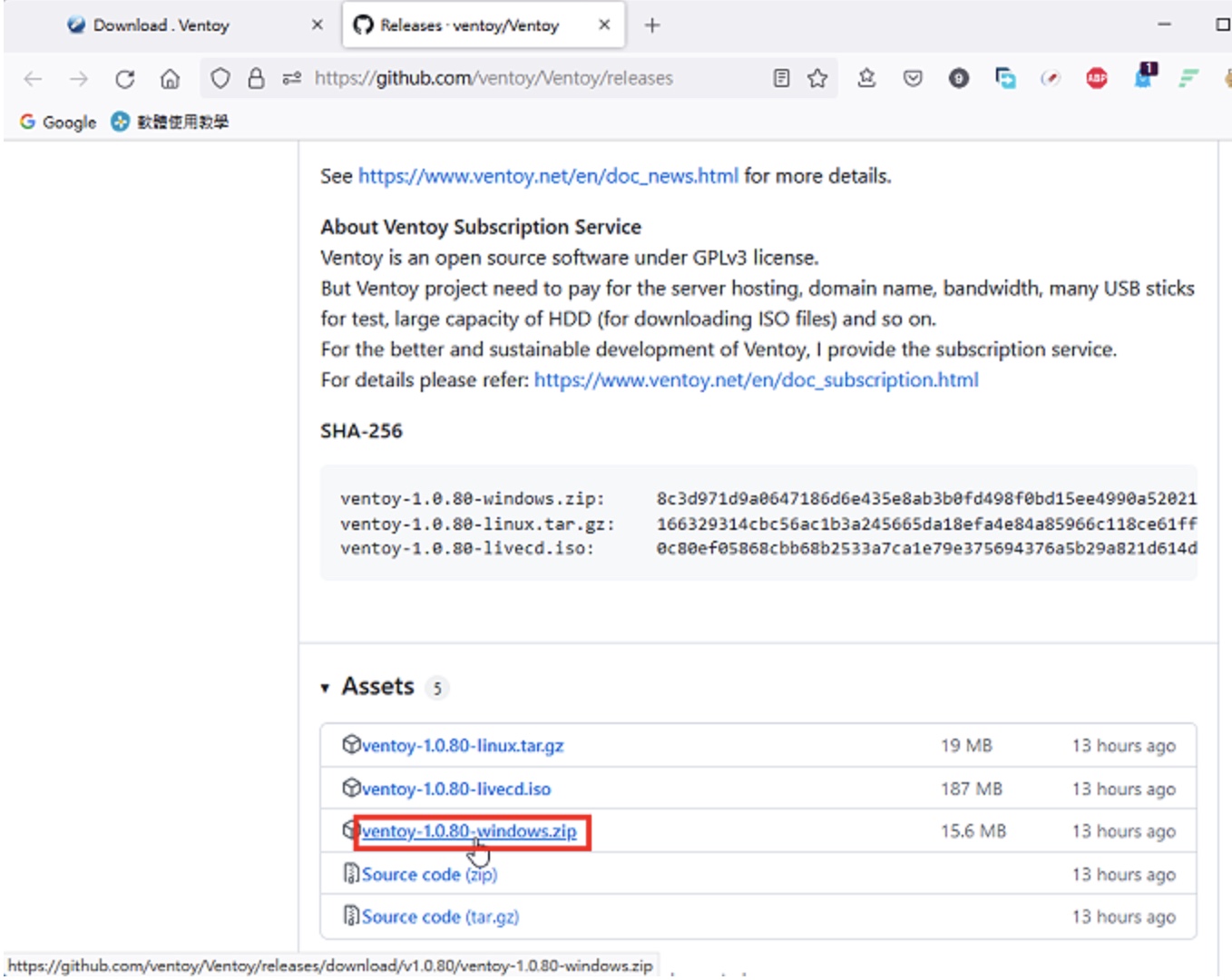Download Source code (tar.gz)
The image size is (1232, 980).
point(441,917)
